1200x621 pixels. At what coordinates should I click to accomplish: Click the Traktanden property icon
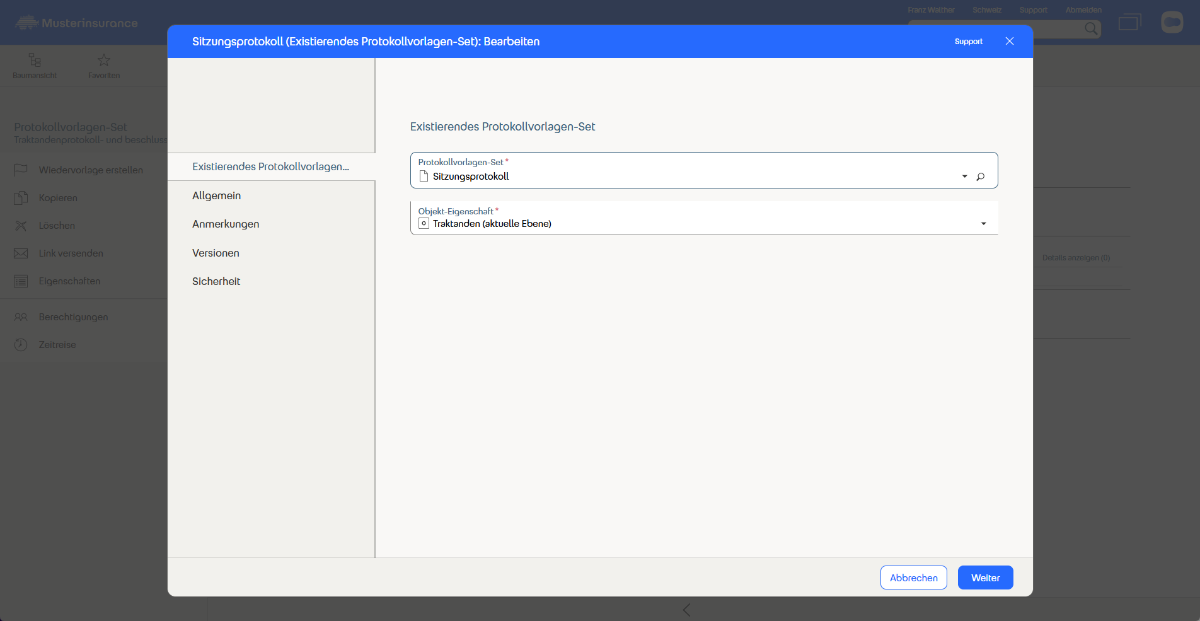(423, 224)
